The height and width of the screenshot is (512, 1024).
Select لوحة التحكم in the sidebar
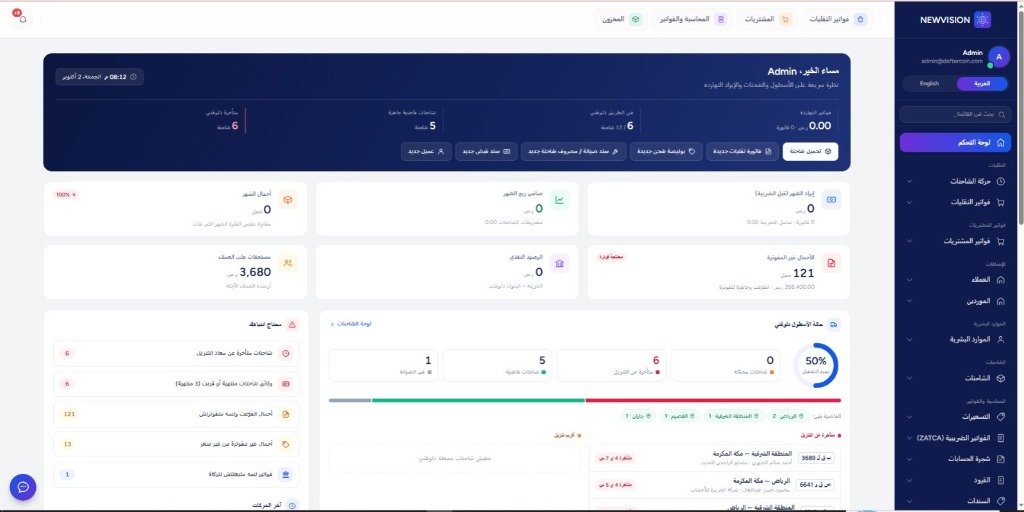pyautogui.click(x=955, y=142)
